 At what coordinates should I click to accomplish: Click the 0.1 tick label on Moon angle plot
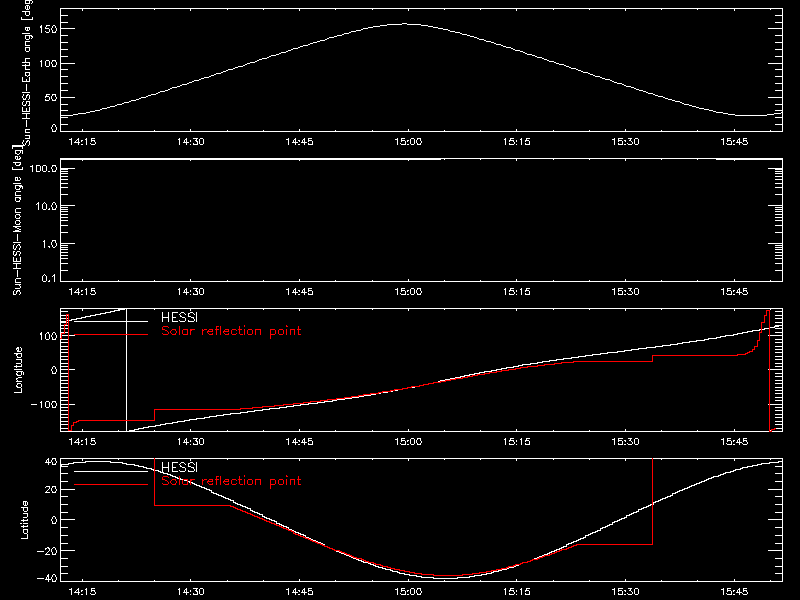tap(49, 278)
